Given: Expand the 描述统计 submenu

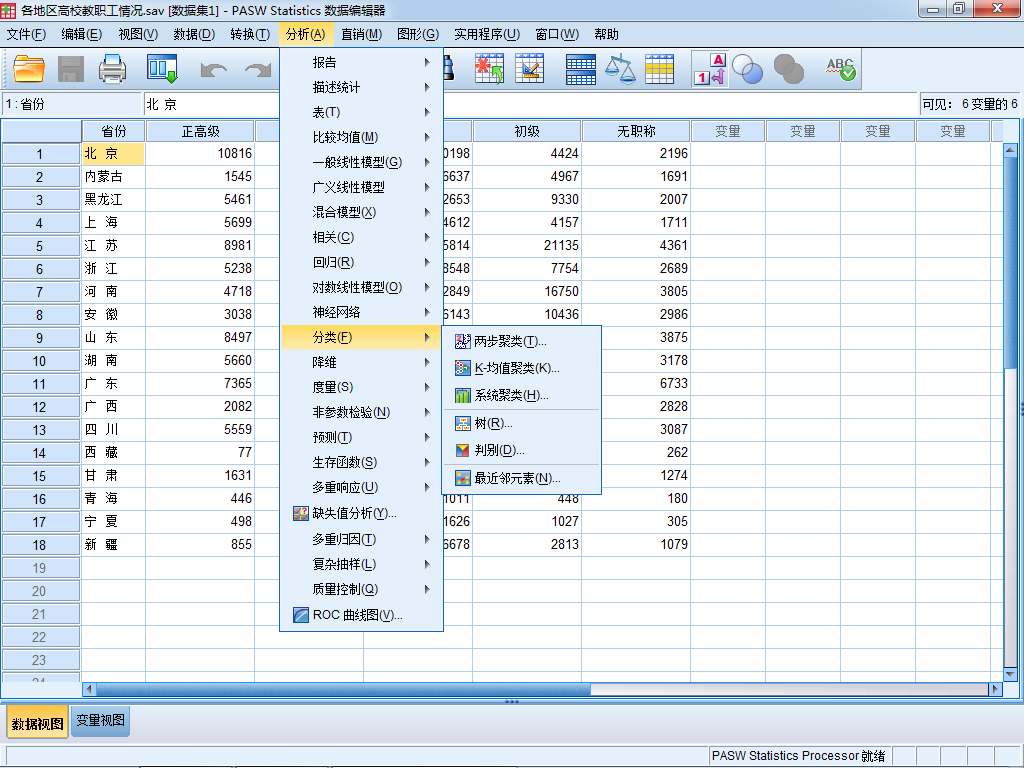Looking at the screenshot, I should point(361,87).
